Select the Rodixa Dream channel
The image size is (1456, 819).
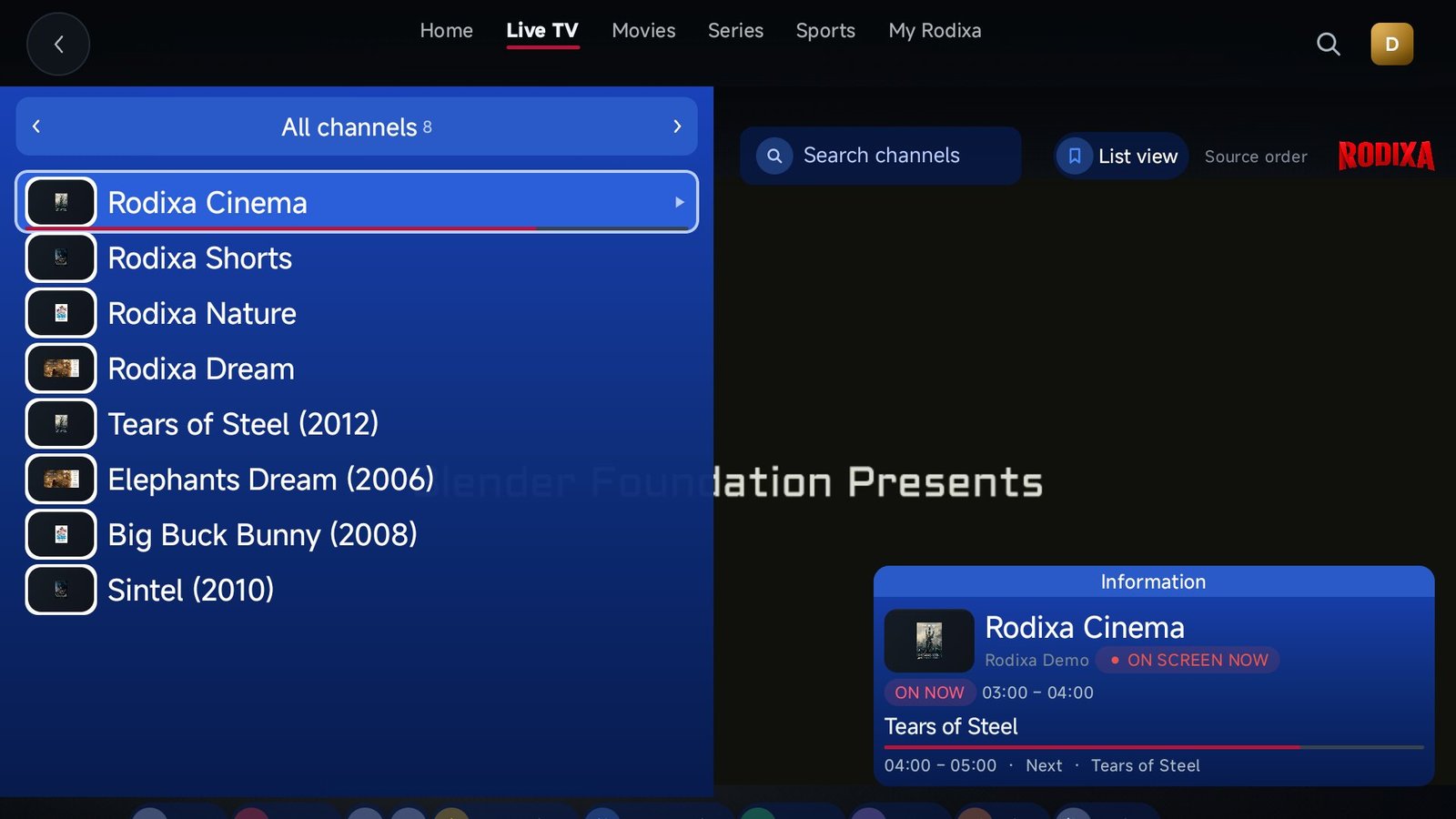tap(357, 369)
